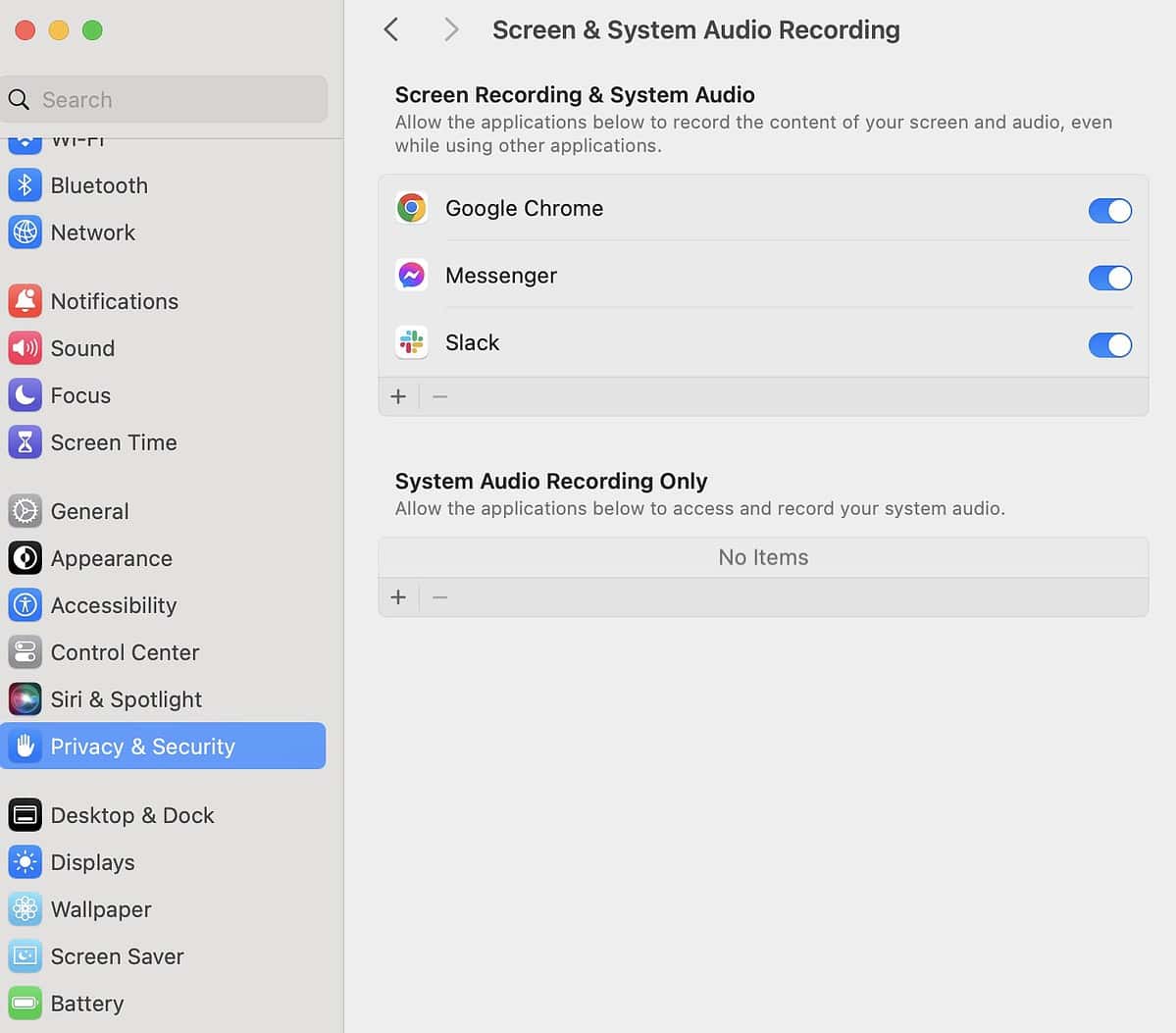
Task: Click the Siri & Spotlight icon
Action: [25, 698]
